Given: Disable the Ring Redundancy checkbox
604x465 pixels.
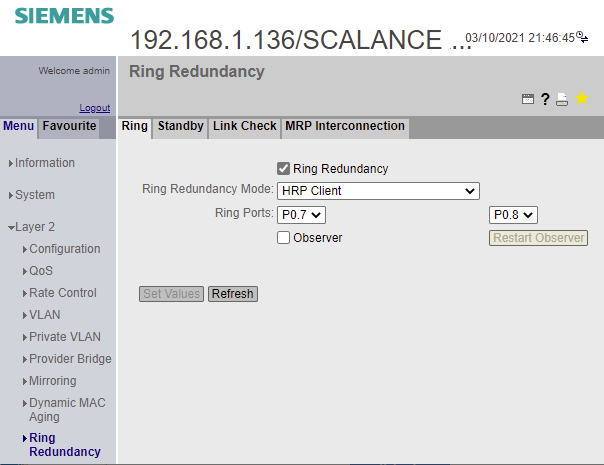Looking at the screenshot, I should [x=284, y=169].
